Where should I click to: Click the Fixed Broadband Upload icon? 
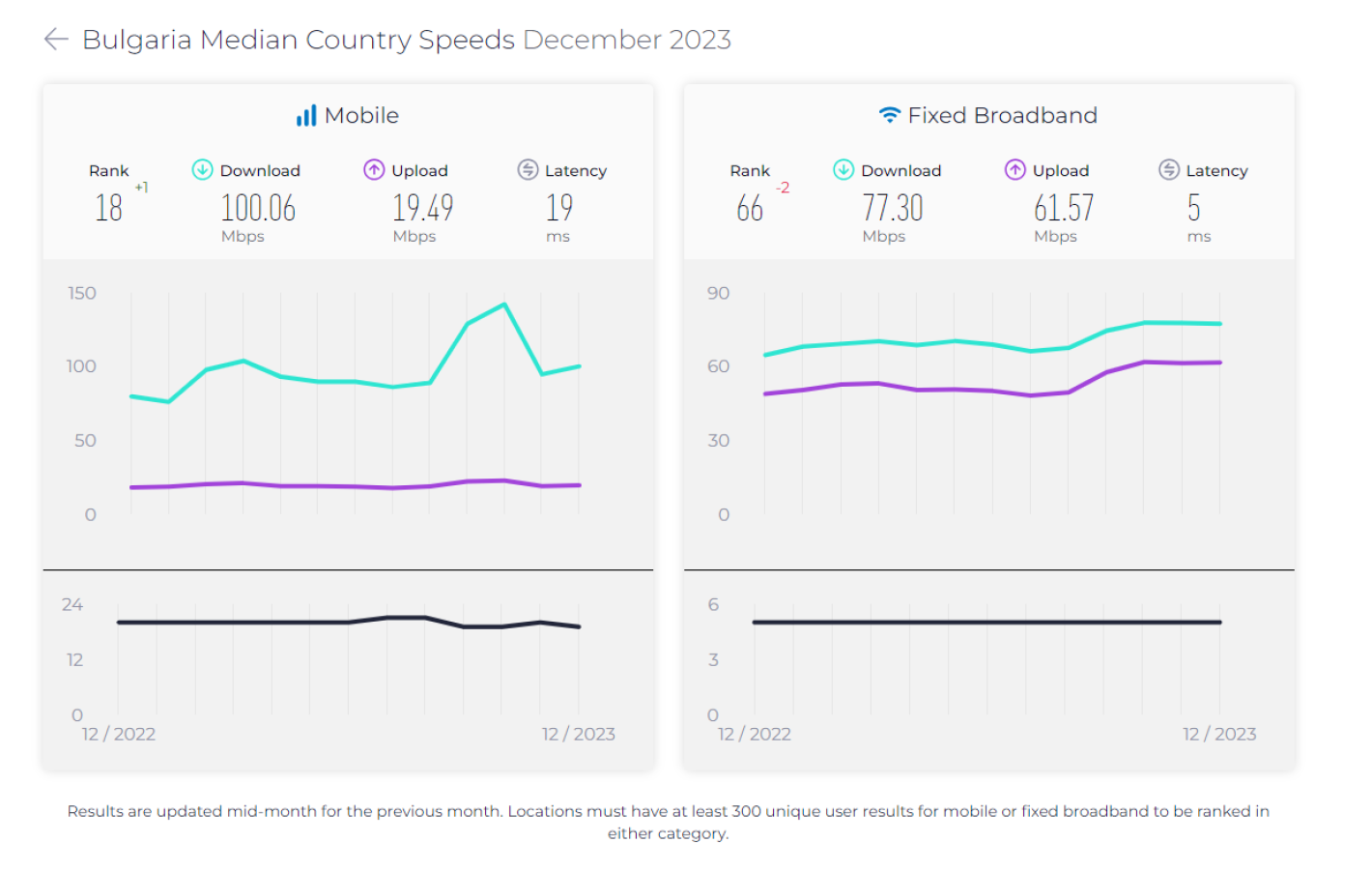click(x=1015, y=169)
